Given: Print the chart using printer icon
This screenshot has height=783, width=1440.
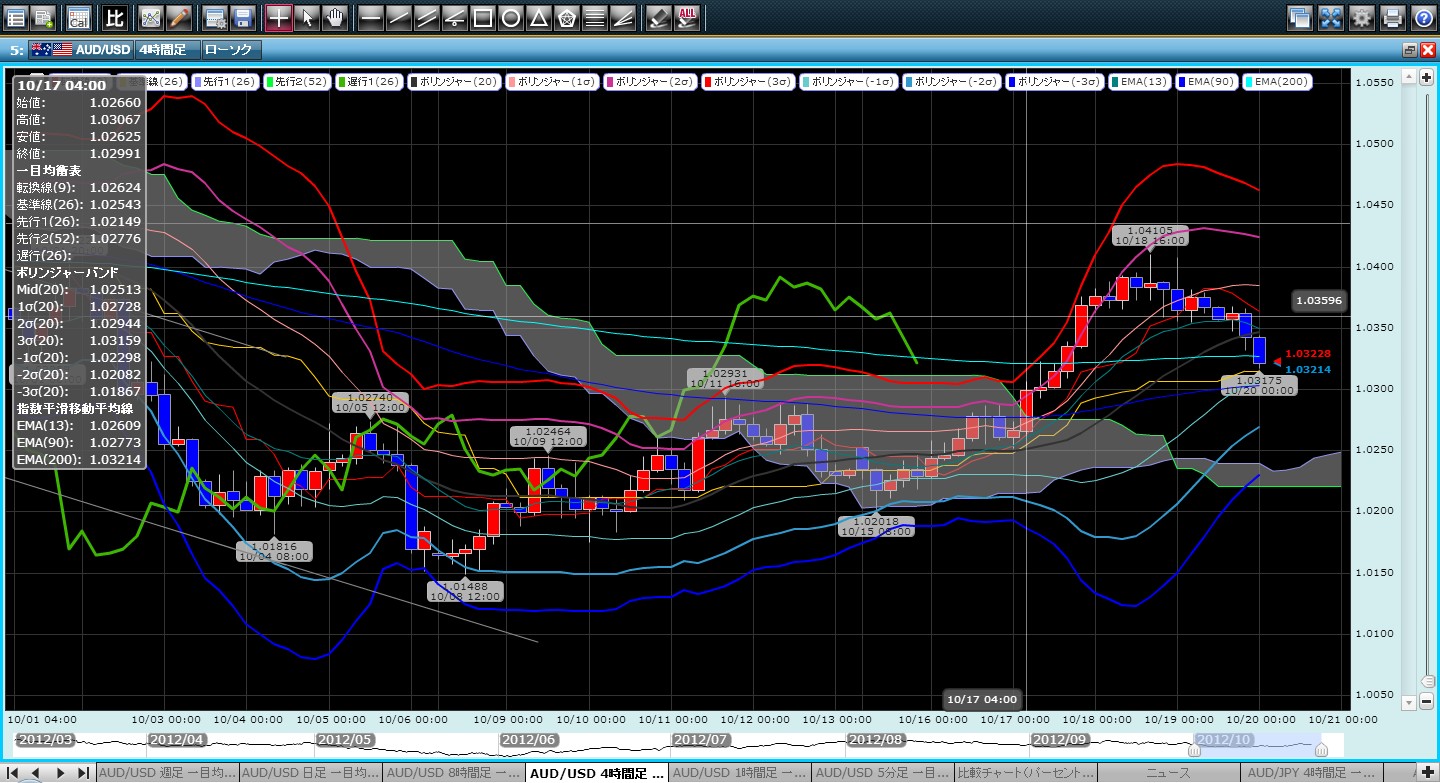Looking at the screenshot, I should 1392,17.
